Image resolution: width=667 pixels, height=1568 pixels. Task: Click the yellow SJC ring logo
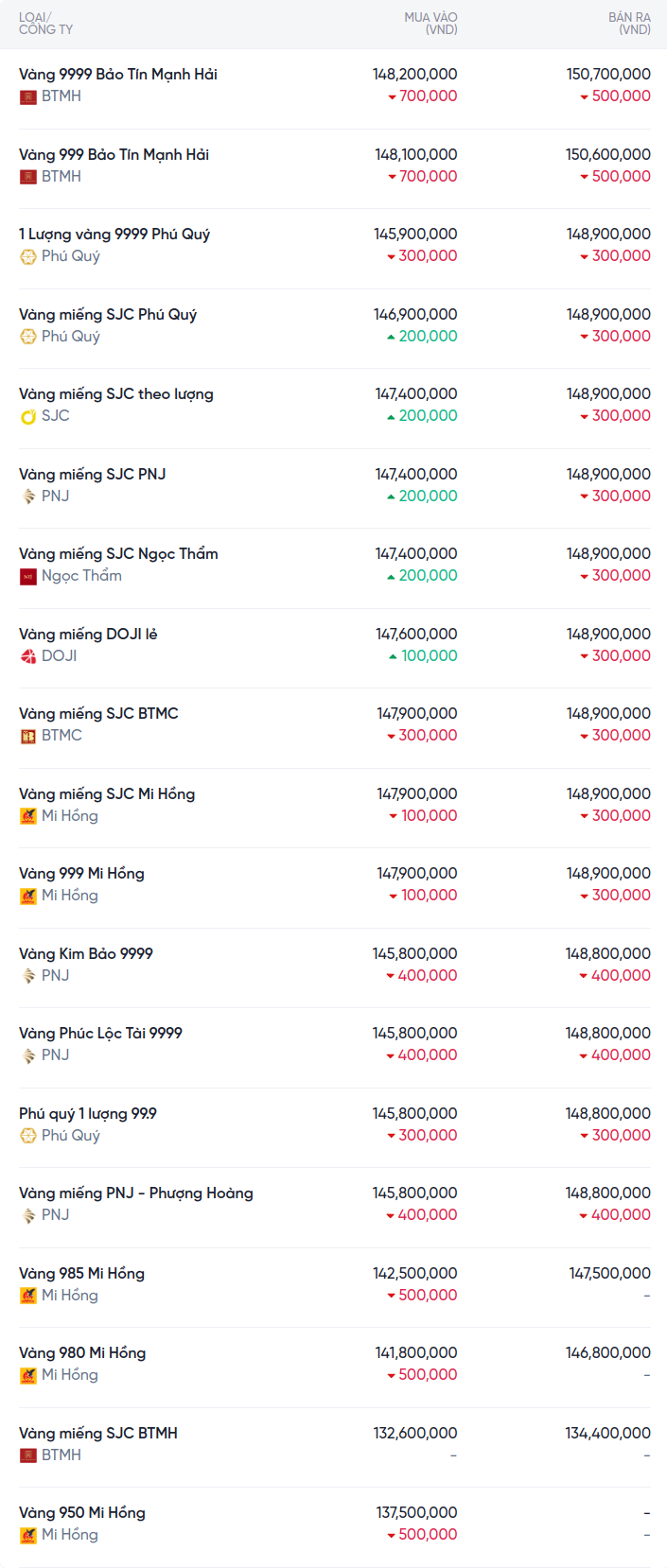(28, 416)
